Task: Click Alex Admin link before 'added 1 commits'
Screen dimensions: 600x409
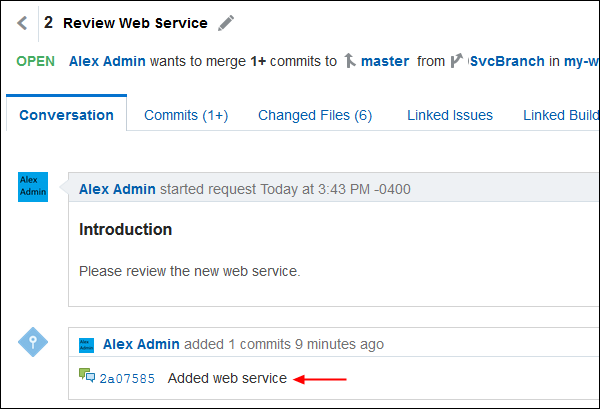Action: [141, 344]
